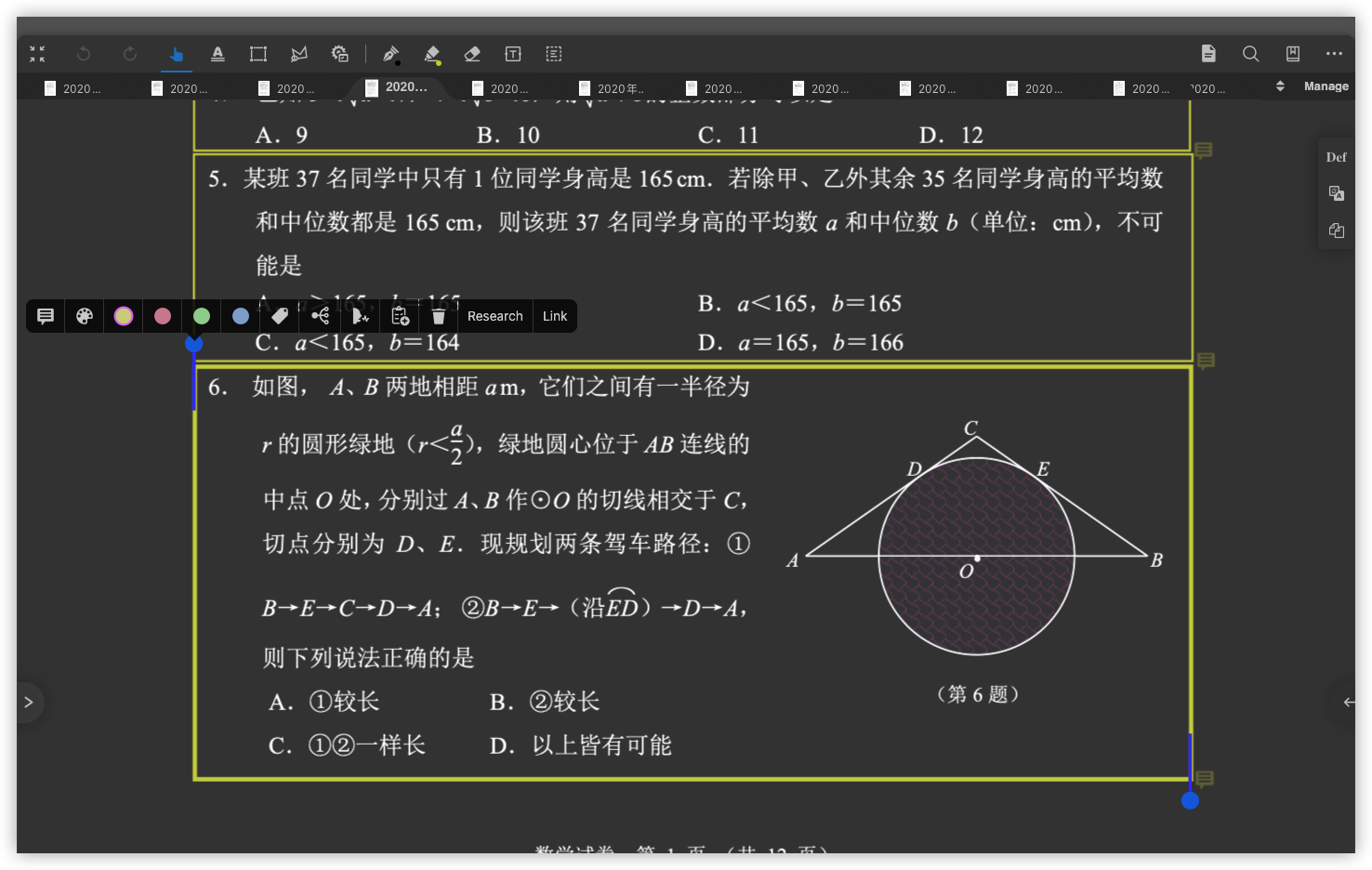
Task: Select the text highlight tool
Action: click(218, 54)
